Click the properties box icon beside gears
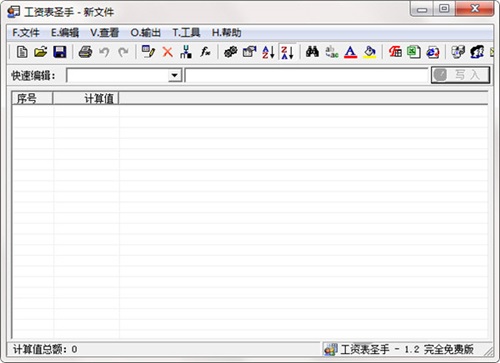 click(249, 52)
